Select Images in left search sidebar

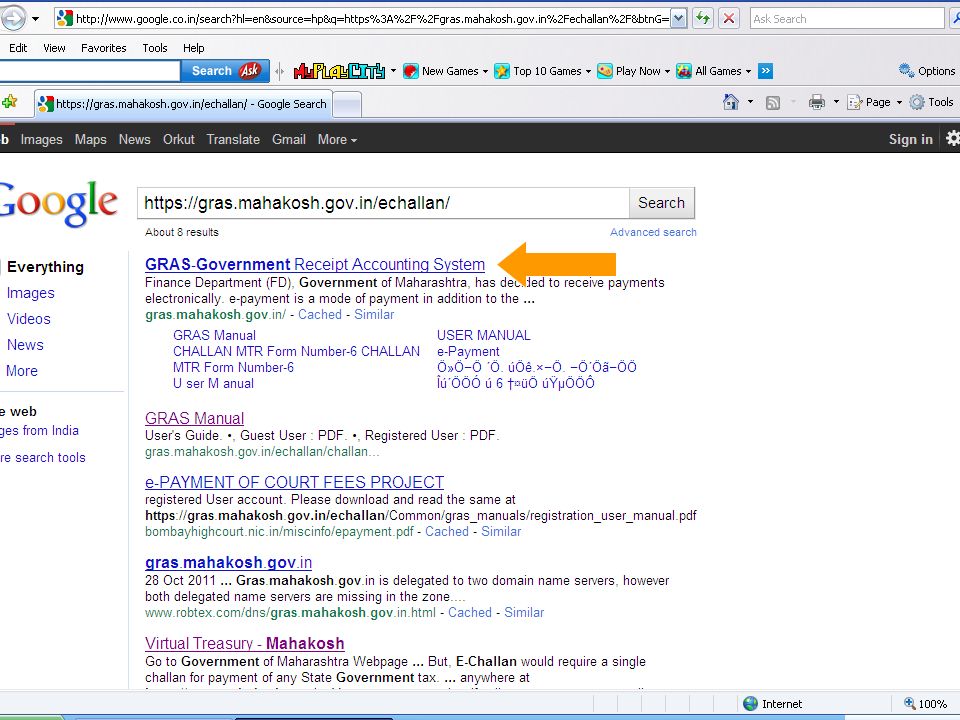pos(31,293)
